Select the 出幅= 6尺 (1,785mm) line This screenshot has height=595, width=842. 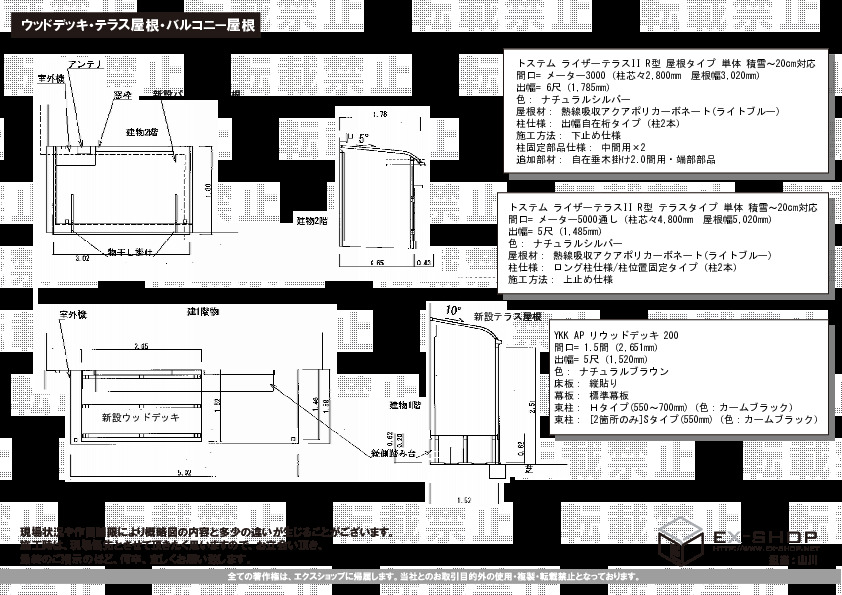563,88
